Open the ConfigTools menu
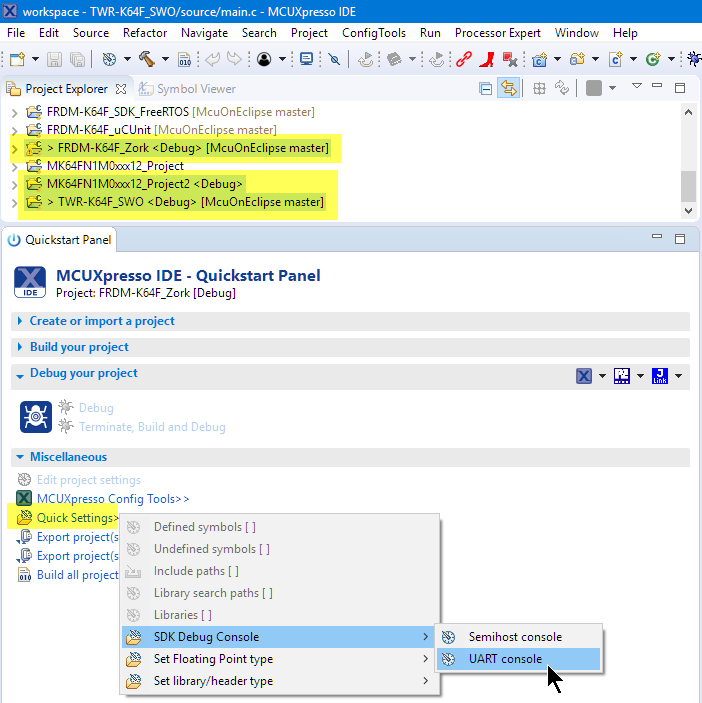702x703 pixels. click(375, 33)
